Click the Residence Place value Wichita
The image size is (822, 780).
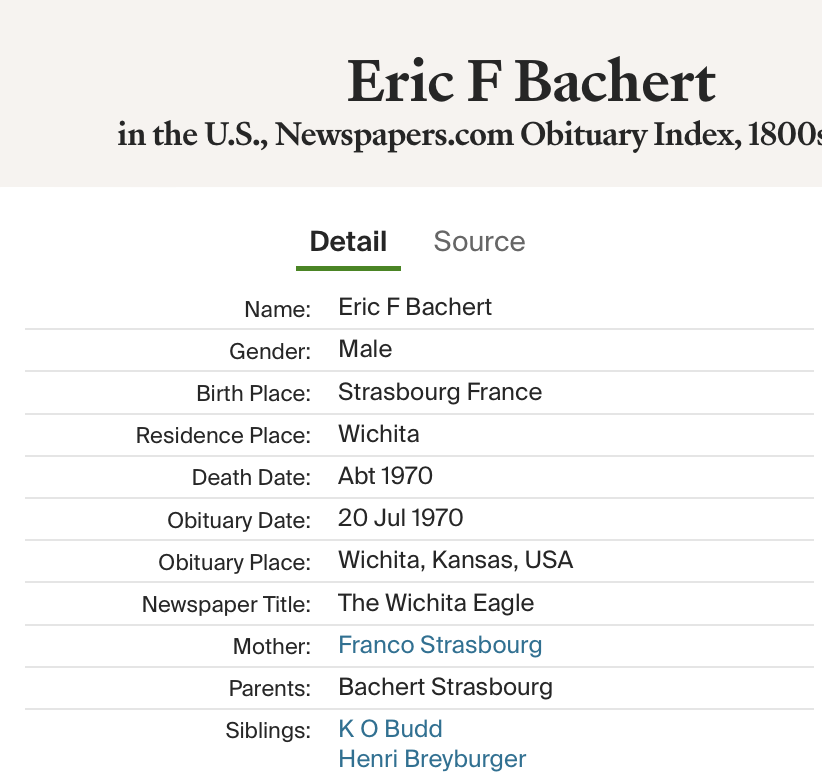click(x=379, y=434)
